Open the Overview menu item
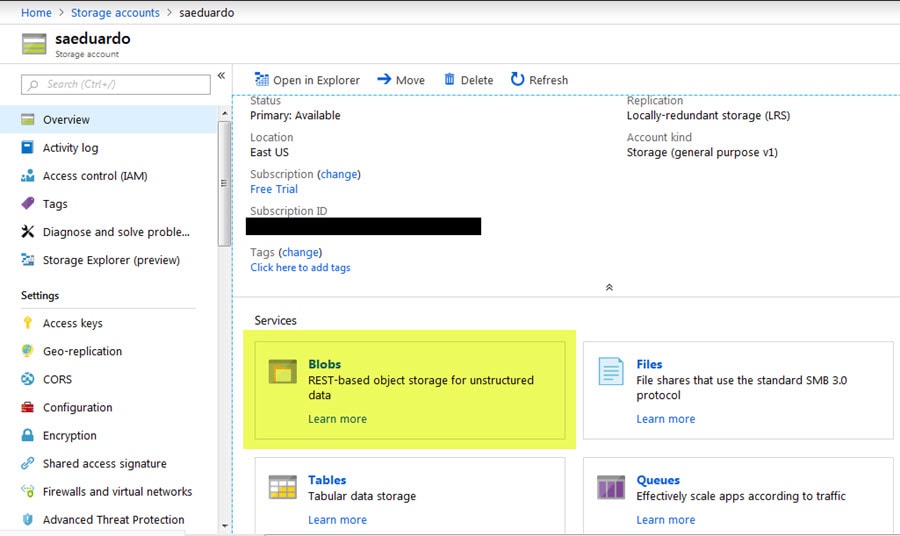Viewport: 900px width, 536px height. tap(66, 119)
